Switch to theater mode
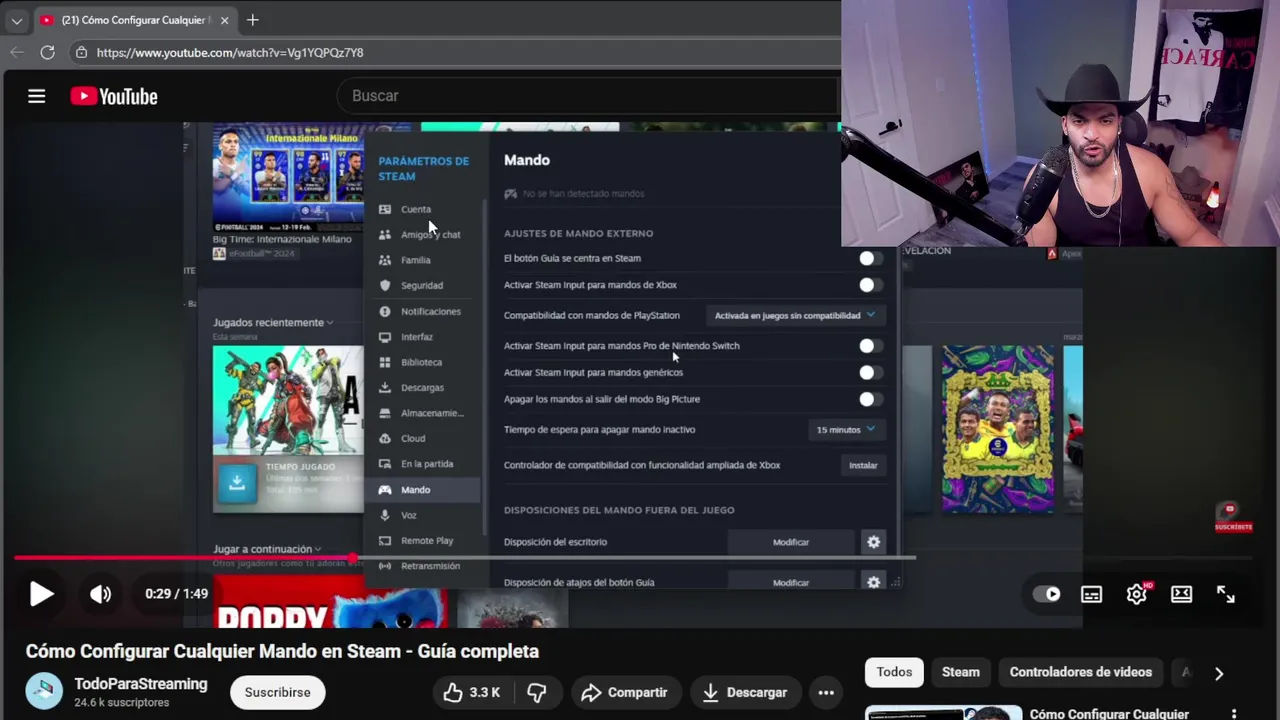Screen dimensions: 1280x720 [x=1181, y=594]
